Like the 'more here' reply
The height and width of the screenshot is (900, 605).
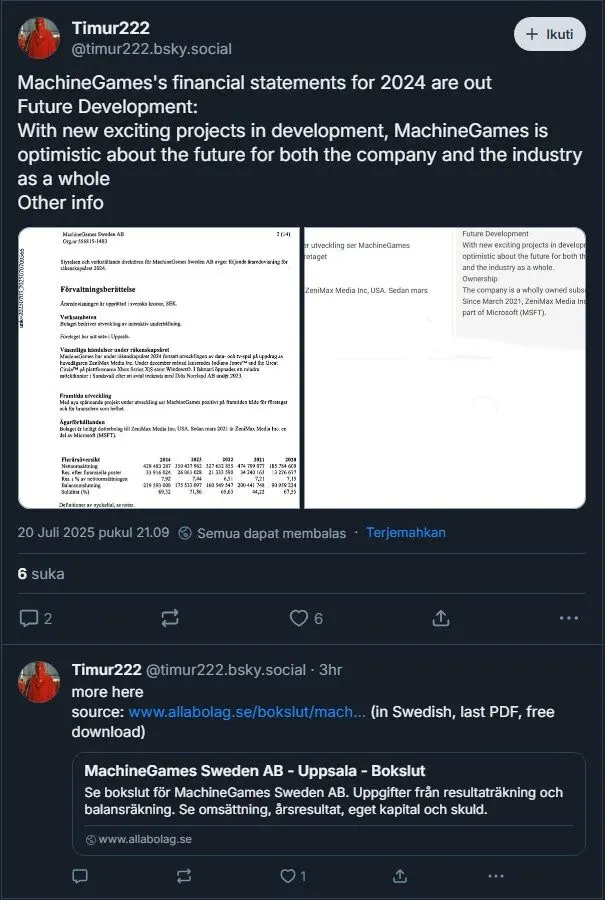[x=289, y=876]
